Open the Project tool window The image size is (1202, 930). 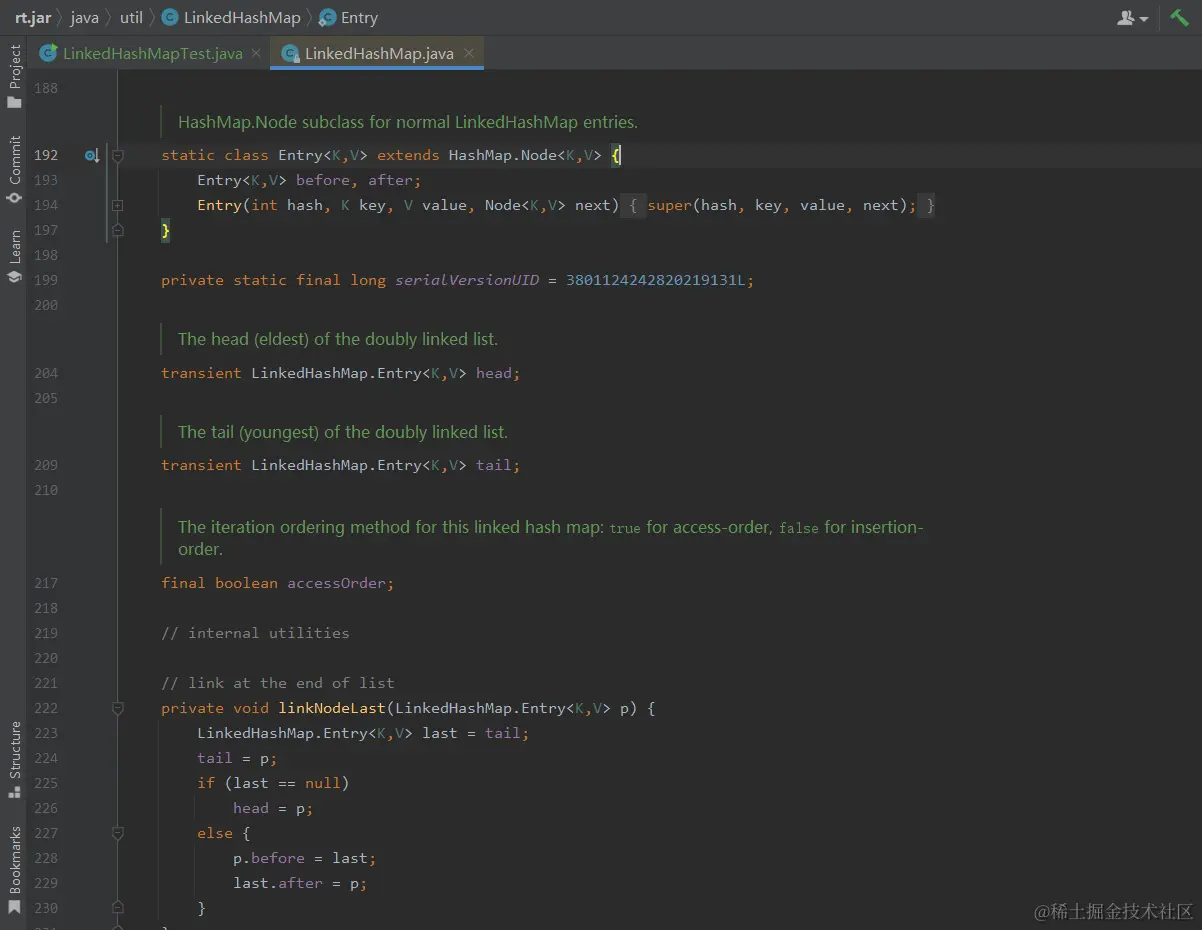[14, 77]
